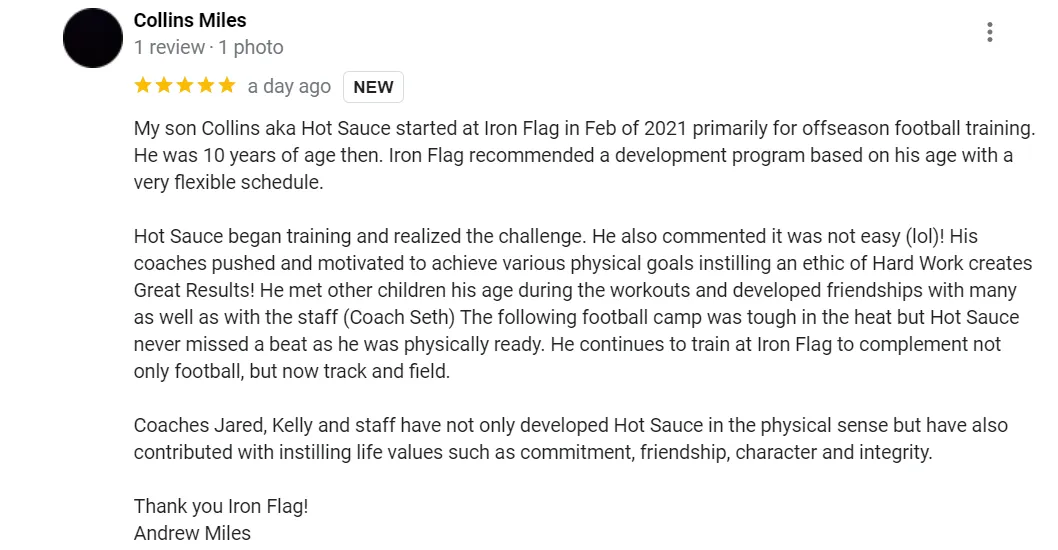Click the reviewer's black profile avatar
Screen dimensions: 1058x550
click(93, 38)
